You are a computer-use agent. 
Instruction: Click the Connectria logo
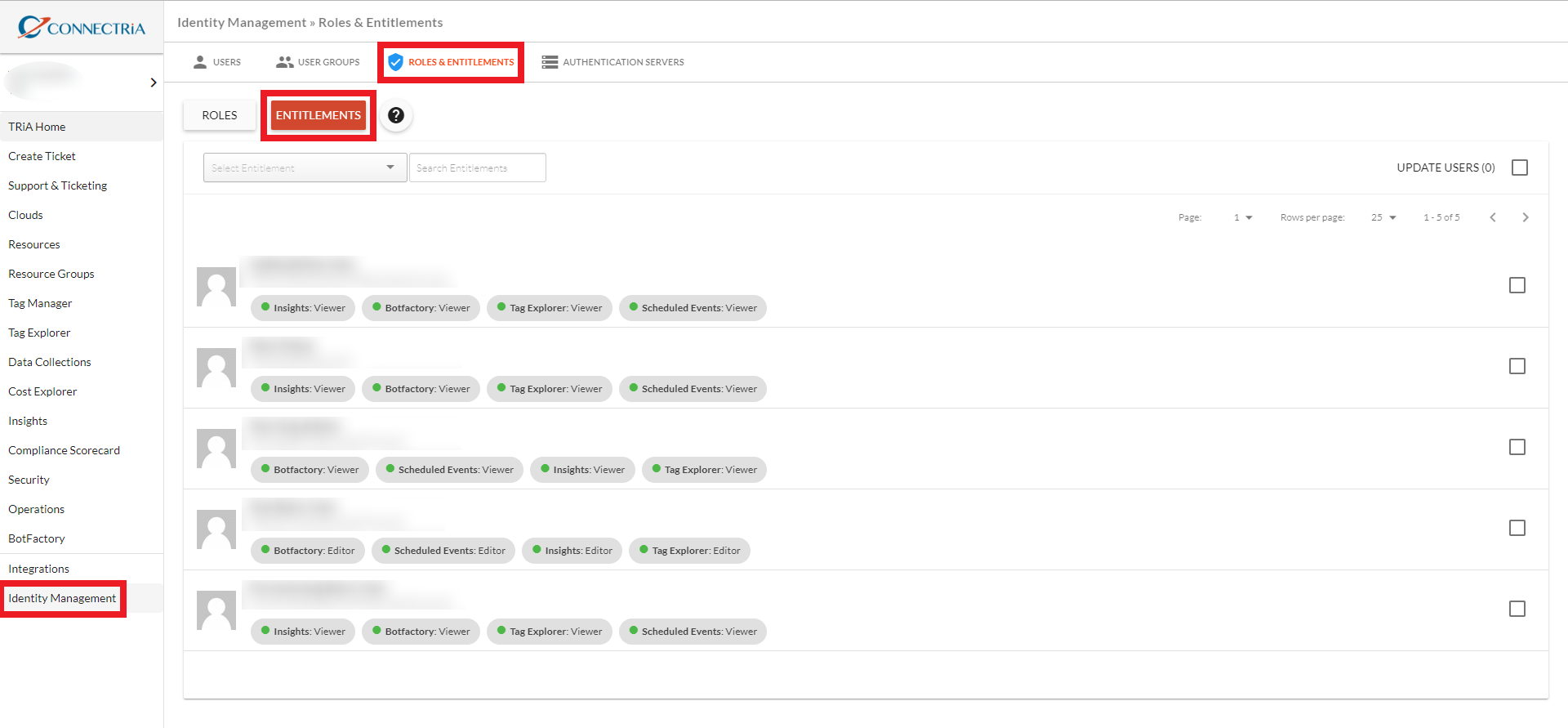(82, 27)
